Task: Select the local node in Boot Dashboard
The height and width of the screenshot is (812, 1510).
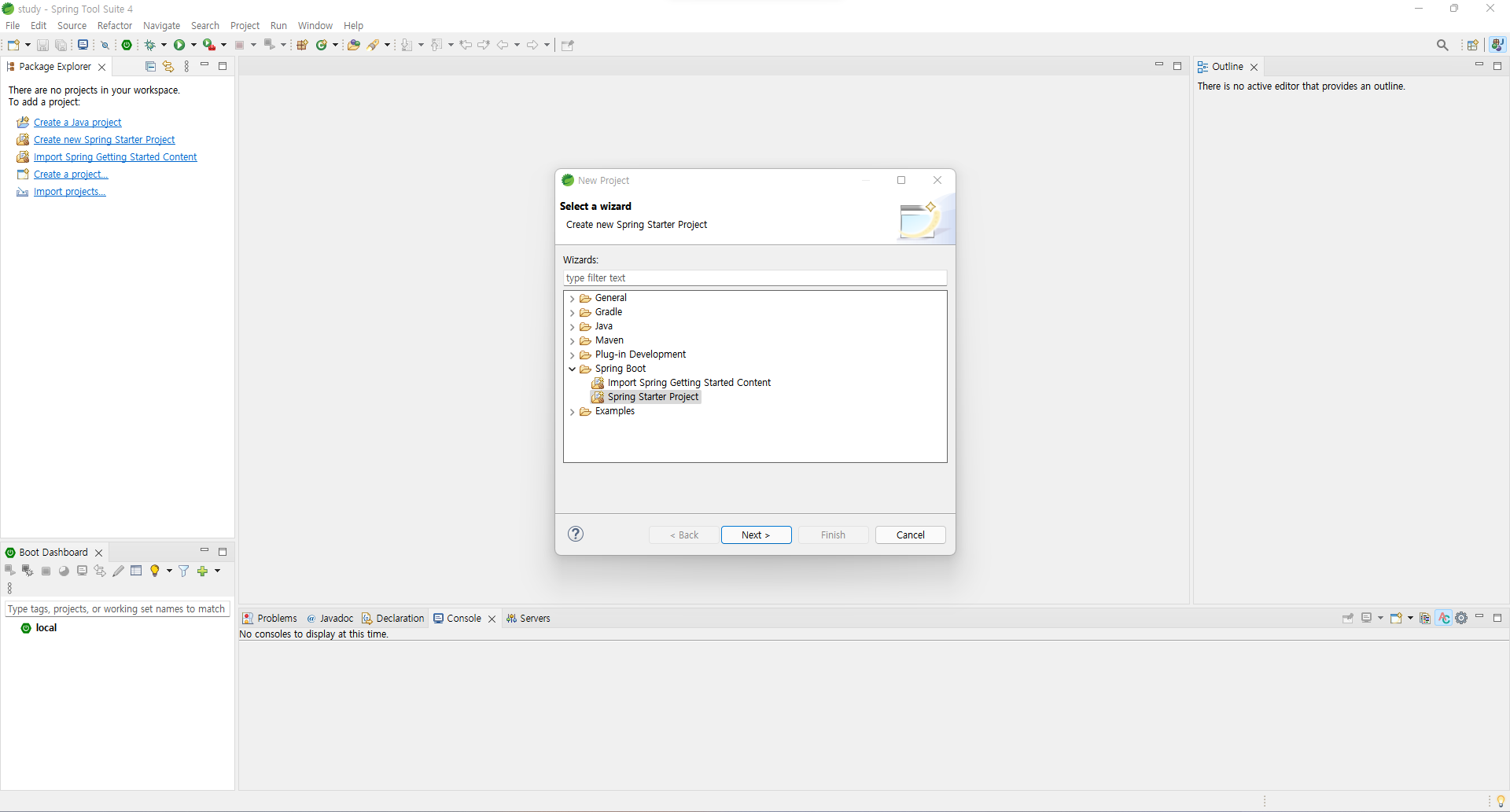Action: point(46,628)
